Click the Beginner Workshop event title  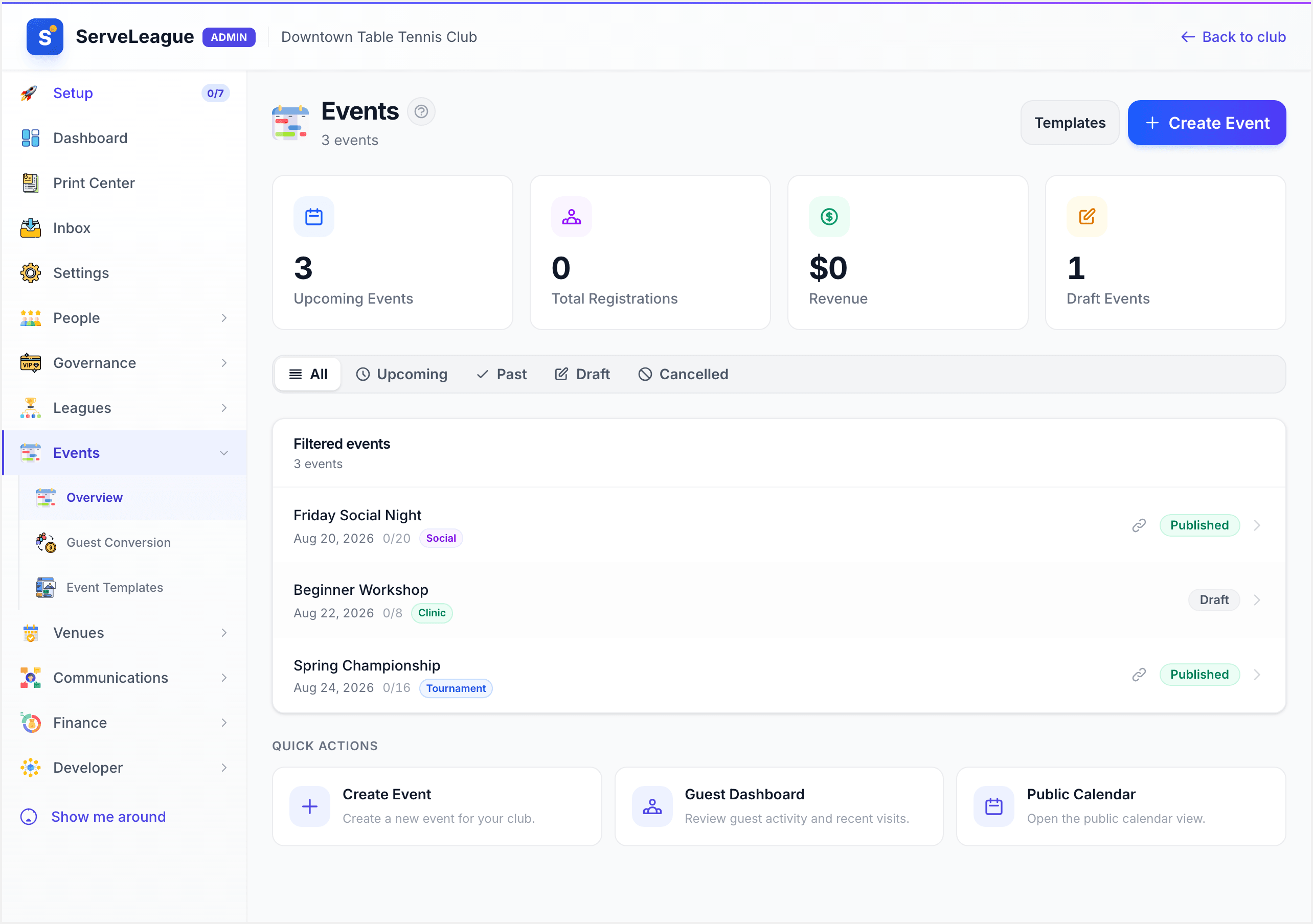click(361, 590)
